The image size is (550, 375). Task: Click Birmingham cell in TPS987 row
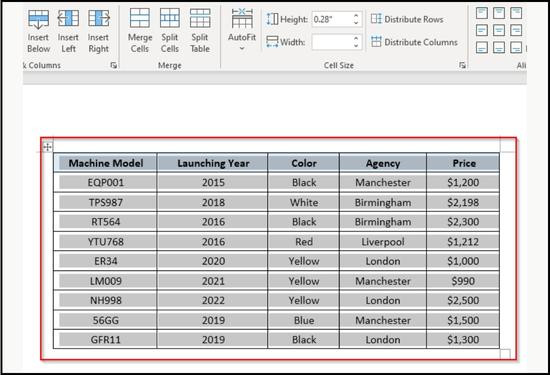[383, 202]
